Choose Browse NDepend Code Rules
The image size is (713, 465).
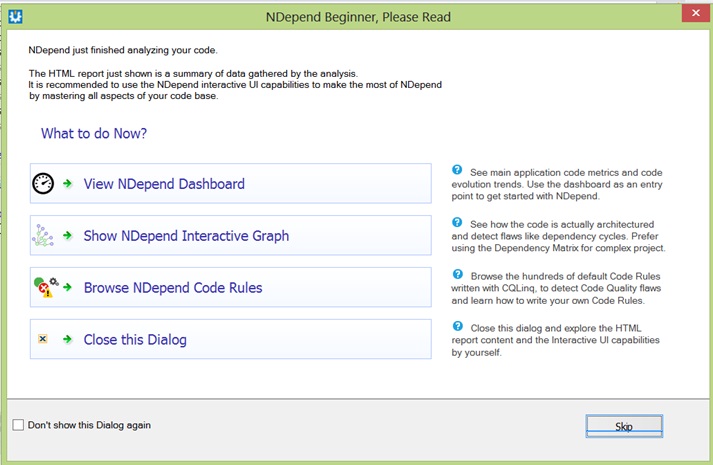point(231,287)
